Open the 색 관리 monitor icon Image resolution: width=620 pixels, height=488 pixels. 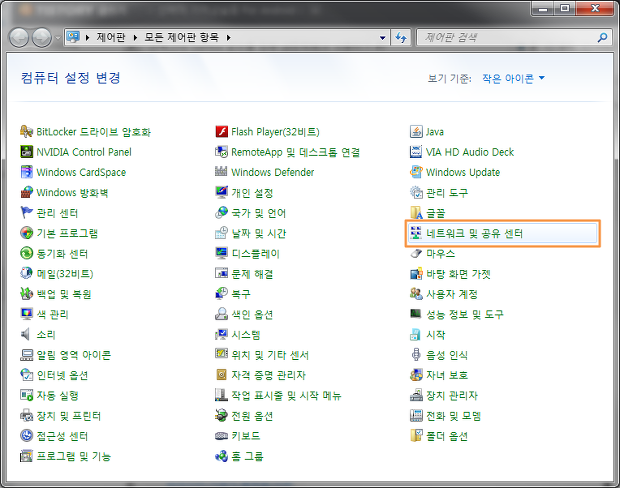point(26,314)
